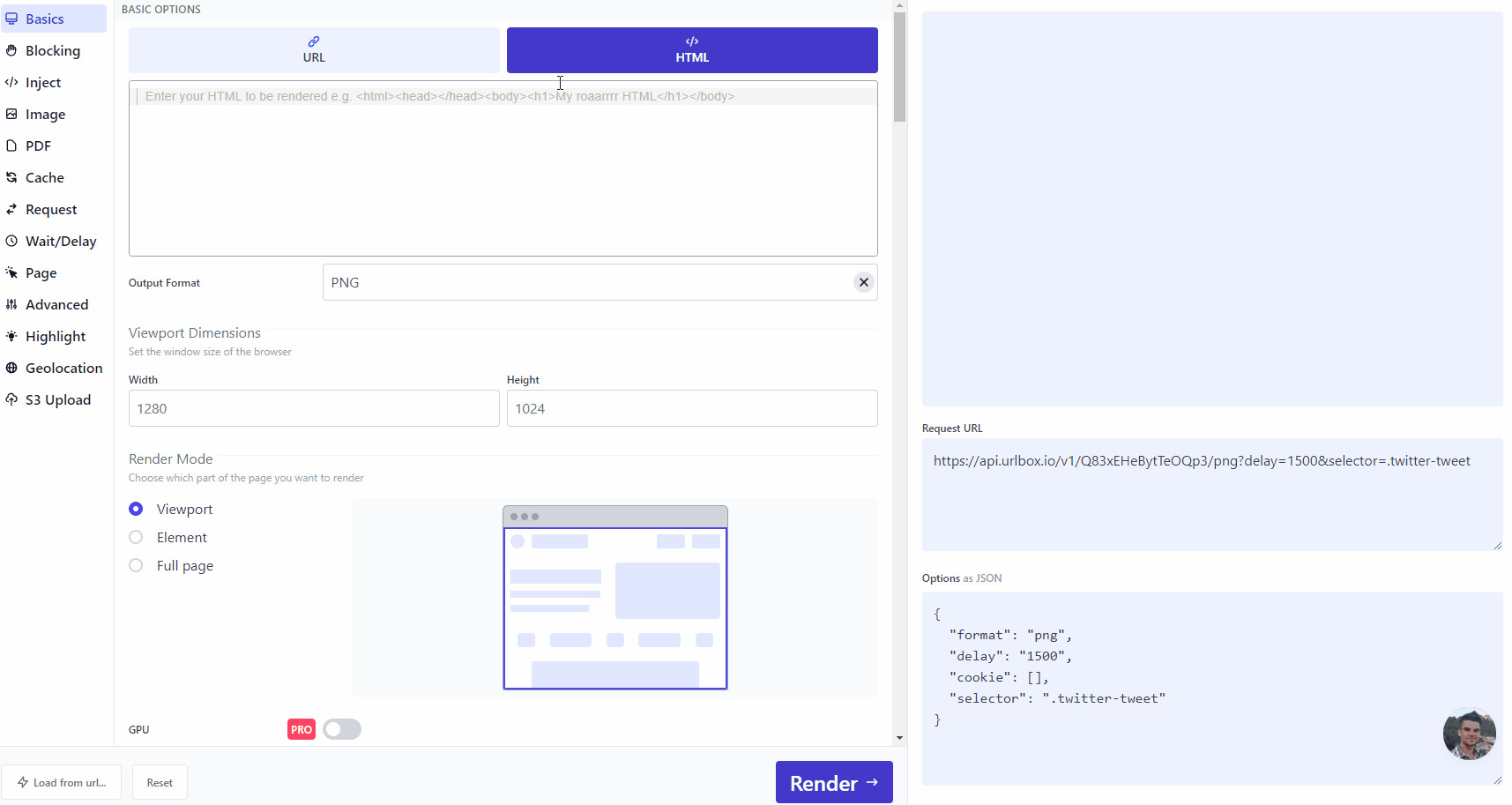Screen dimensions: 1512x805
Task: Enable the GPU toggle switch
Action: click(x=342, y=729)
